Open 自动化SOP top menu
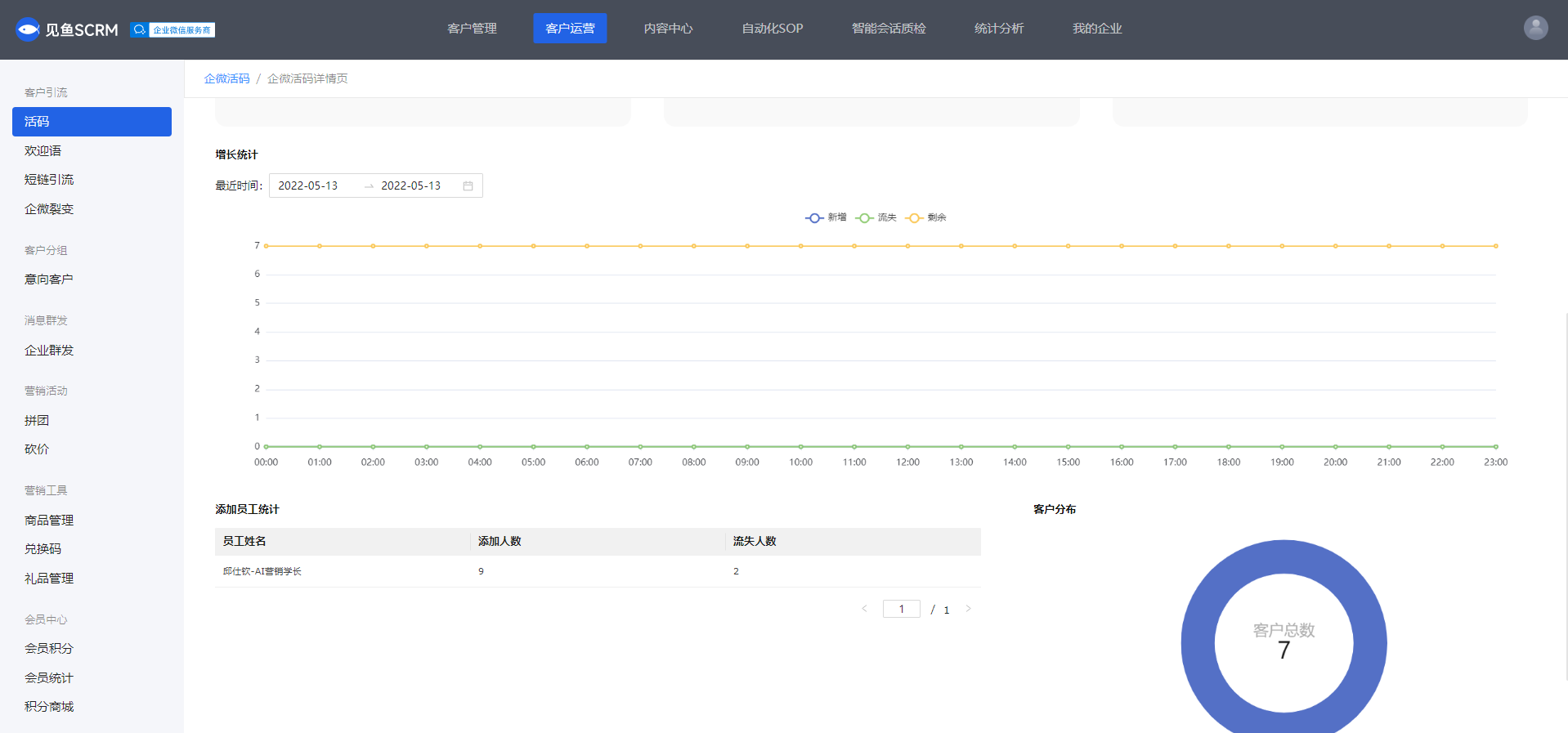The height and width of the screenshot is (733, 1568). pyautogui.click(x=772, y=29)
